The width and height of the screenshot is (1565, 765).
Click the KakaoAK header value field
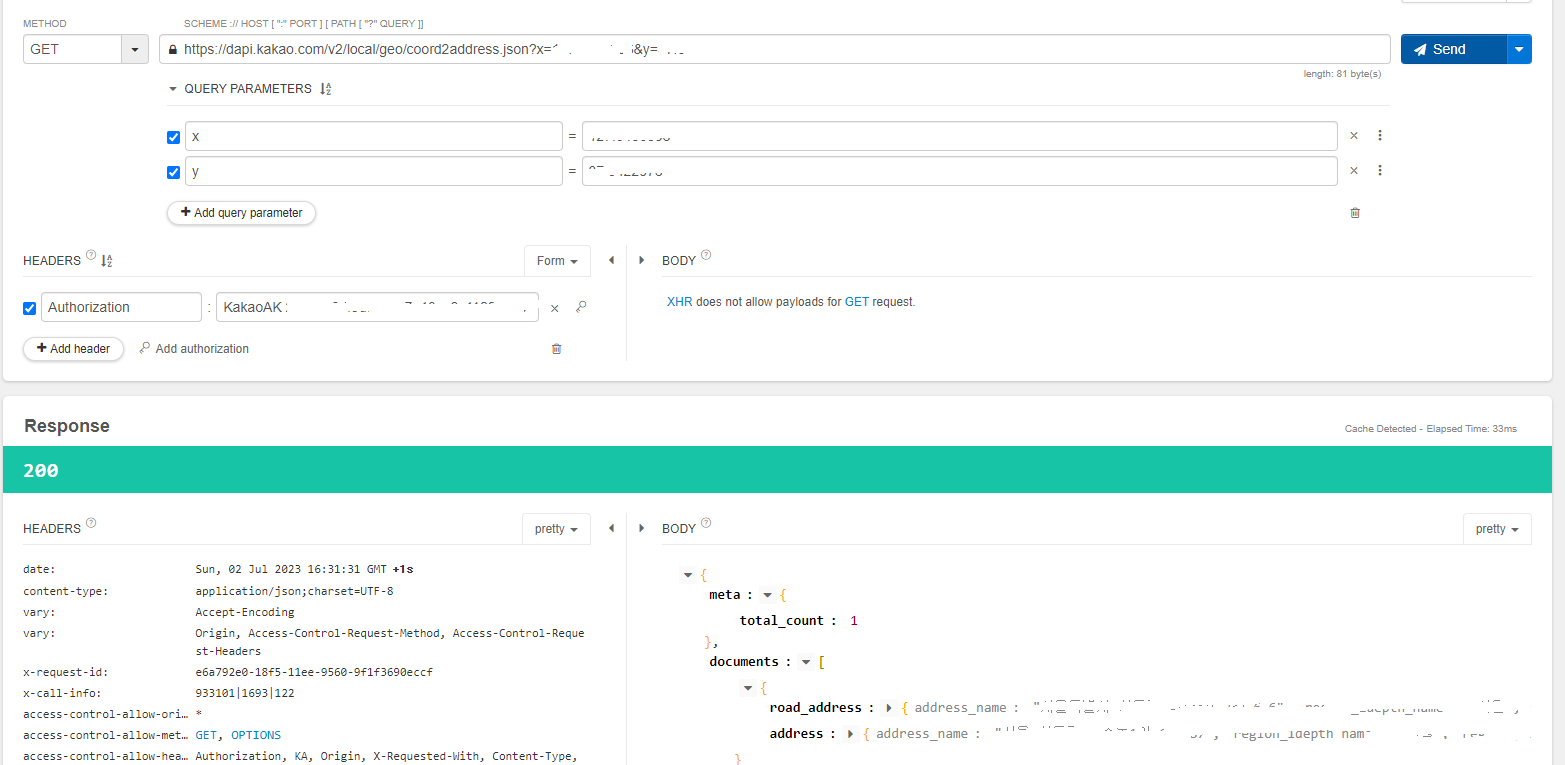377,307
